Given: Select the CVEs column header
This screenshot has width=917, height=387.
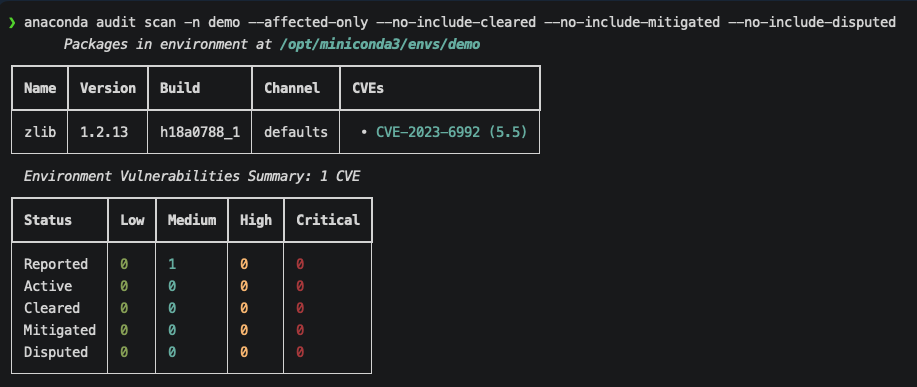Looking at the screenshot, I should pyautogui.click(x=368, y=88).
